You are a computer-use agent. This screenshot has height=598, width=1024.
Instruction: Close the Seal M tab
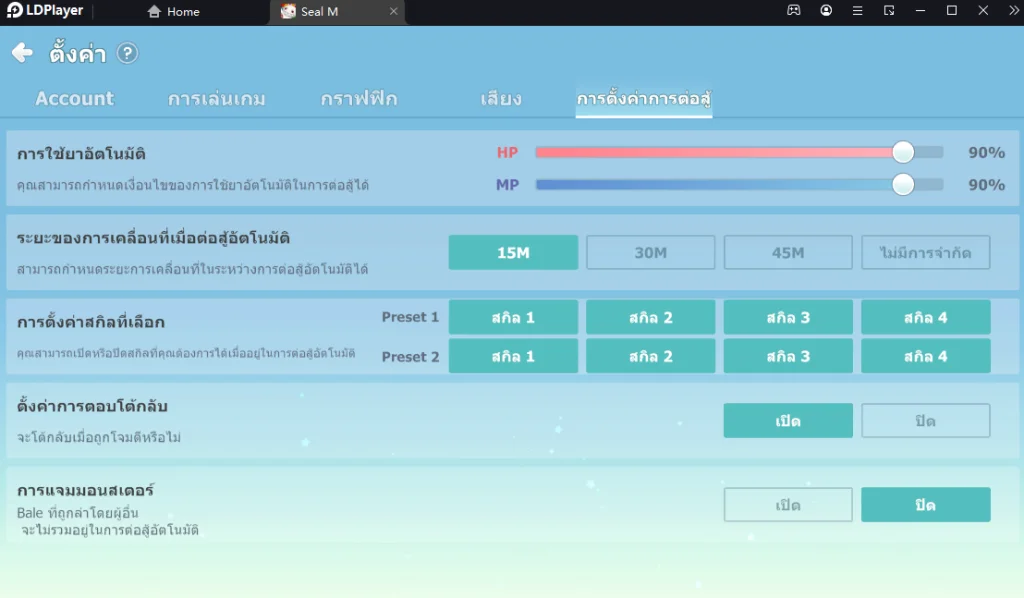pyautogui.click(x=393, y=11)
